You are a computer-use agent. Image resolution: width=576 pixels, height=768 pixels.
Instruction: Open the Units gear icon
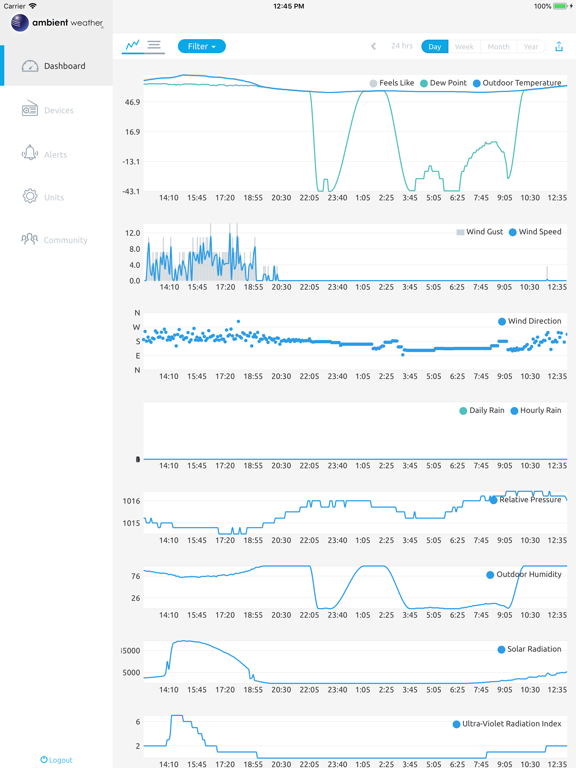point(30,196)
